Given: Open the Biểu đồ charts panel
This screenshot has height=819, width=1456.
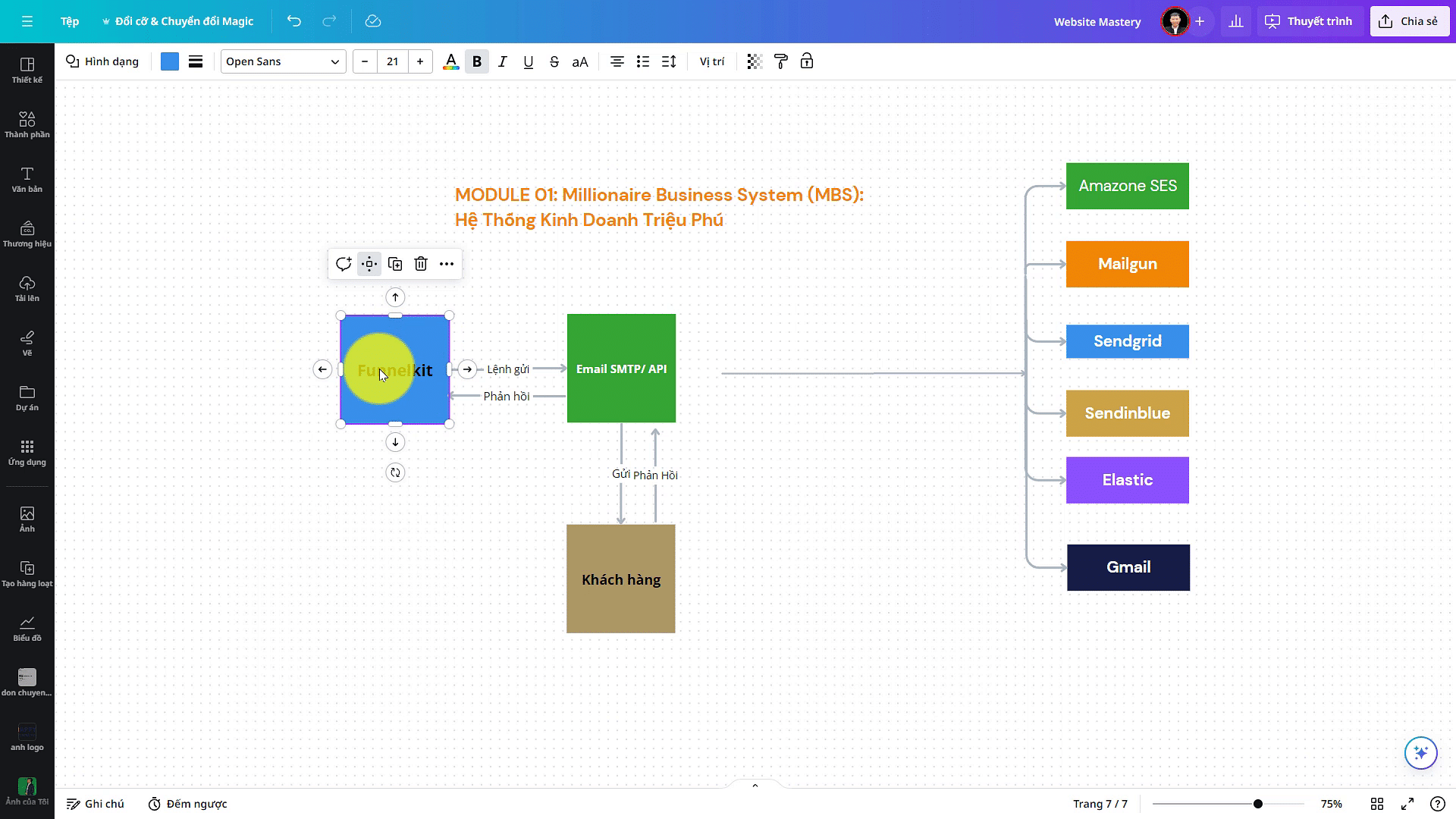Looking at the screenshot, I should 27,629.
